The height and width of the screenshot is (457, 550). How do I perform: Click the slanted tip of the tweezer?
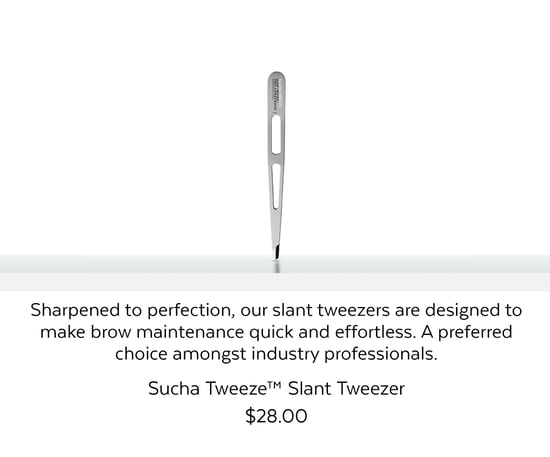[x=276, y=253]
